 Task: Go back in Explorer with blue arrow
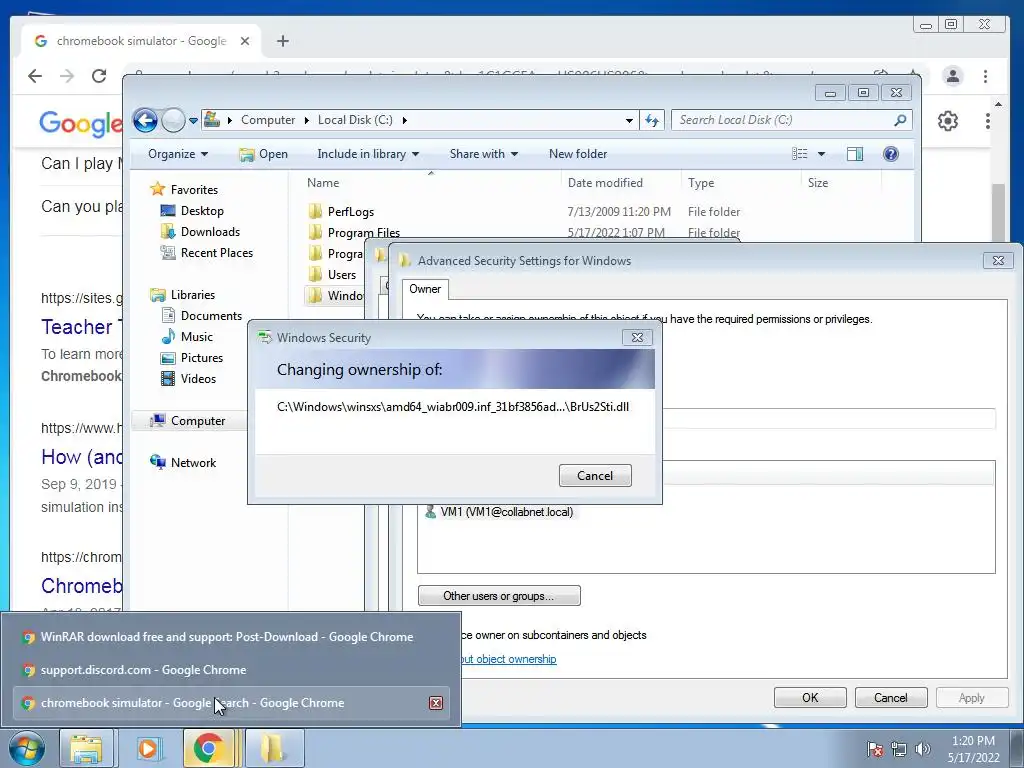[146, 120]
